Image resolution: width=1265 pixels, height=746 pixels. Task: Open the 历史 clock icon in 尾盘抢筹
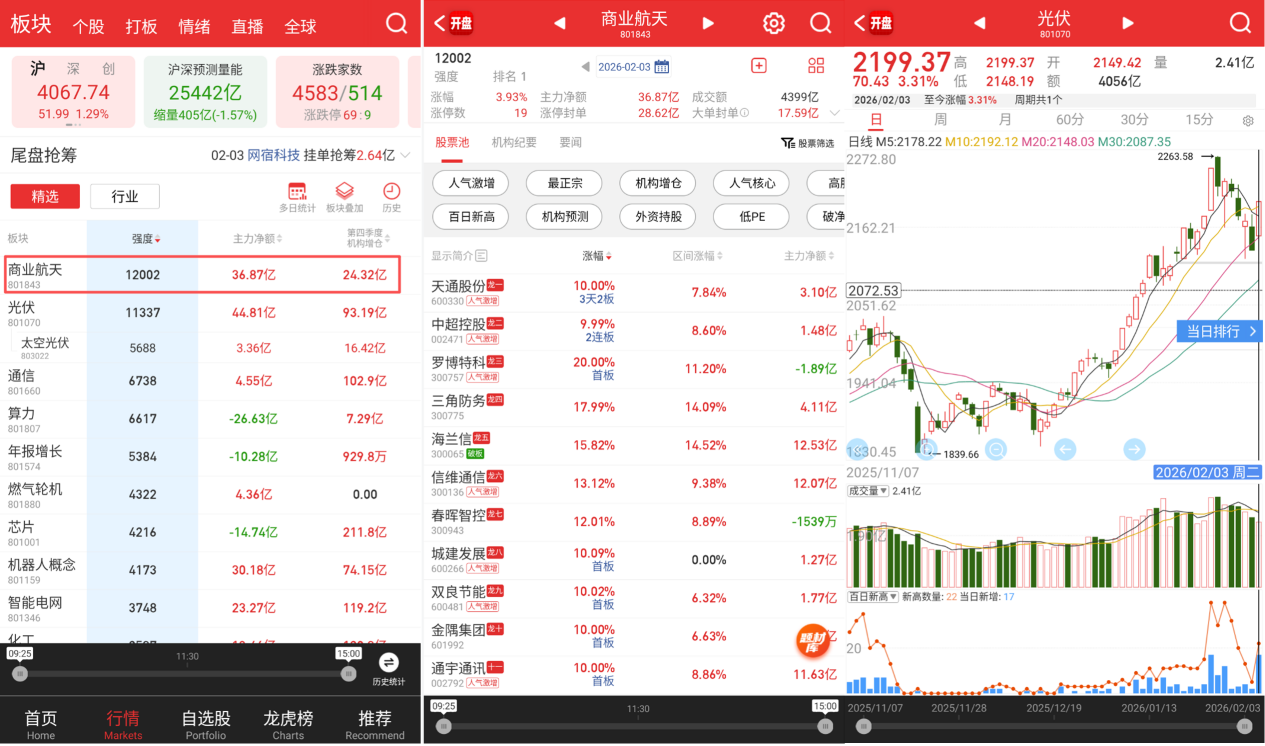391,196
